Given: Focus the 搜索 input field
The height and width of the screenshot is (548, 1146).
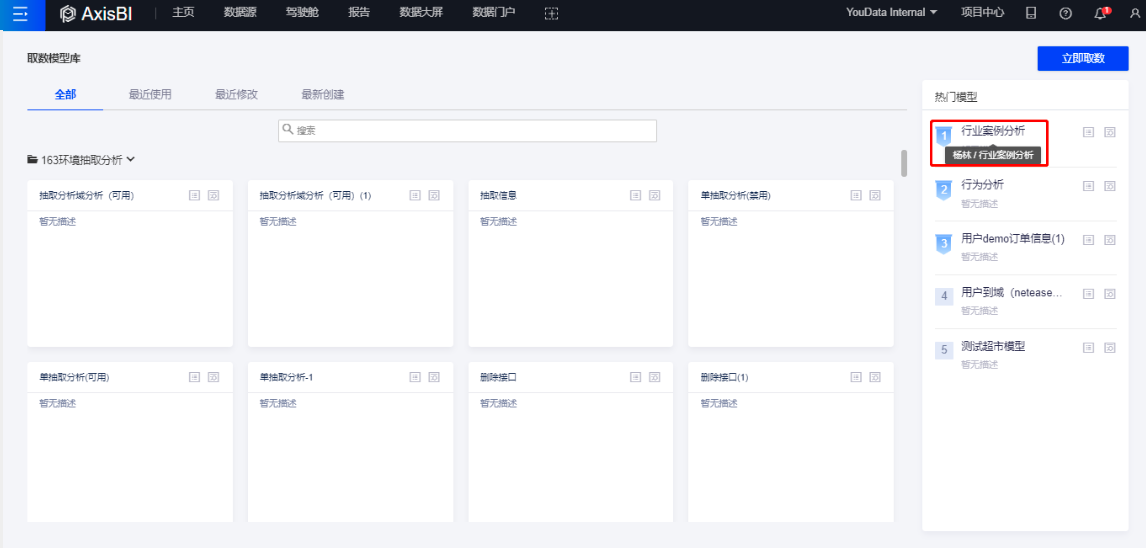Looking at the screenshot, I should tap(467, 131).
